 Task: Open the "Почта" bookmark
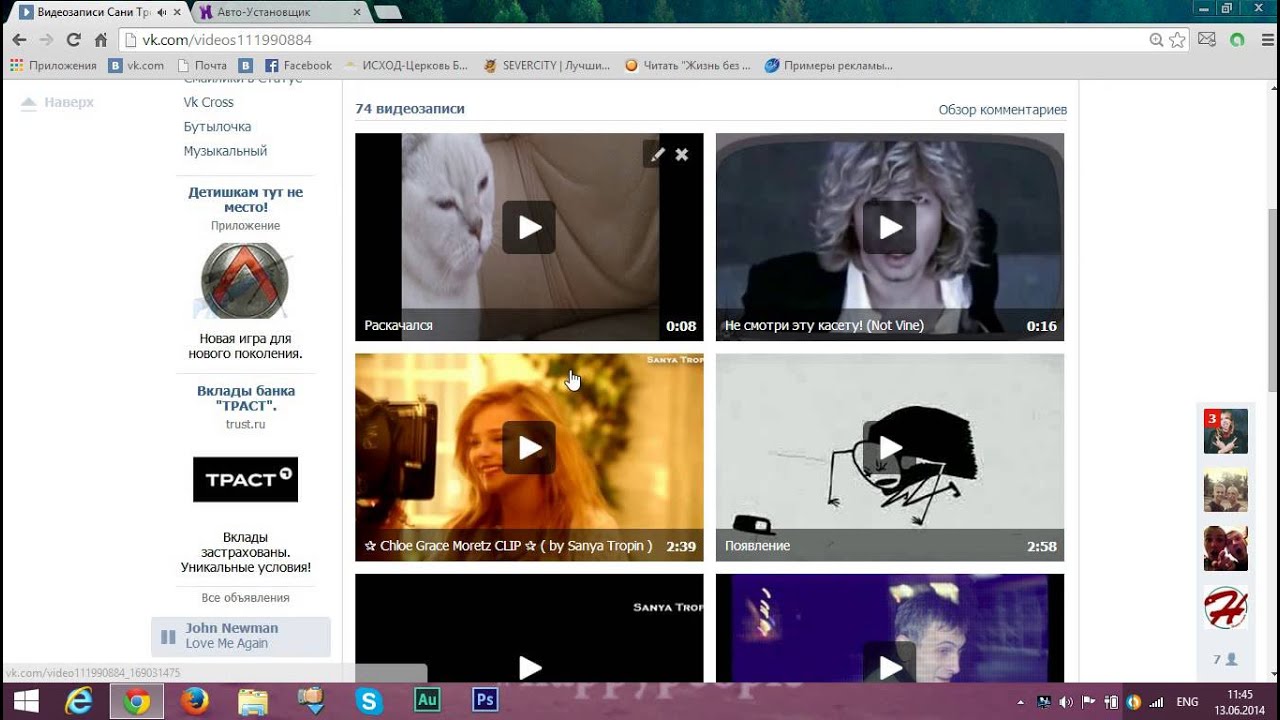202,66
